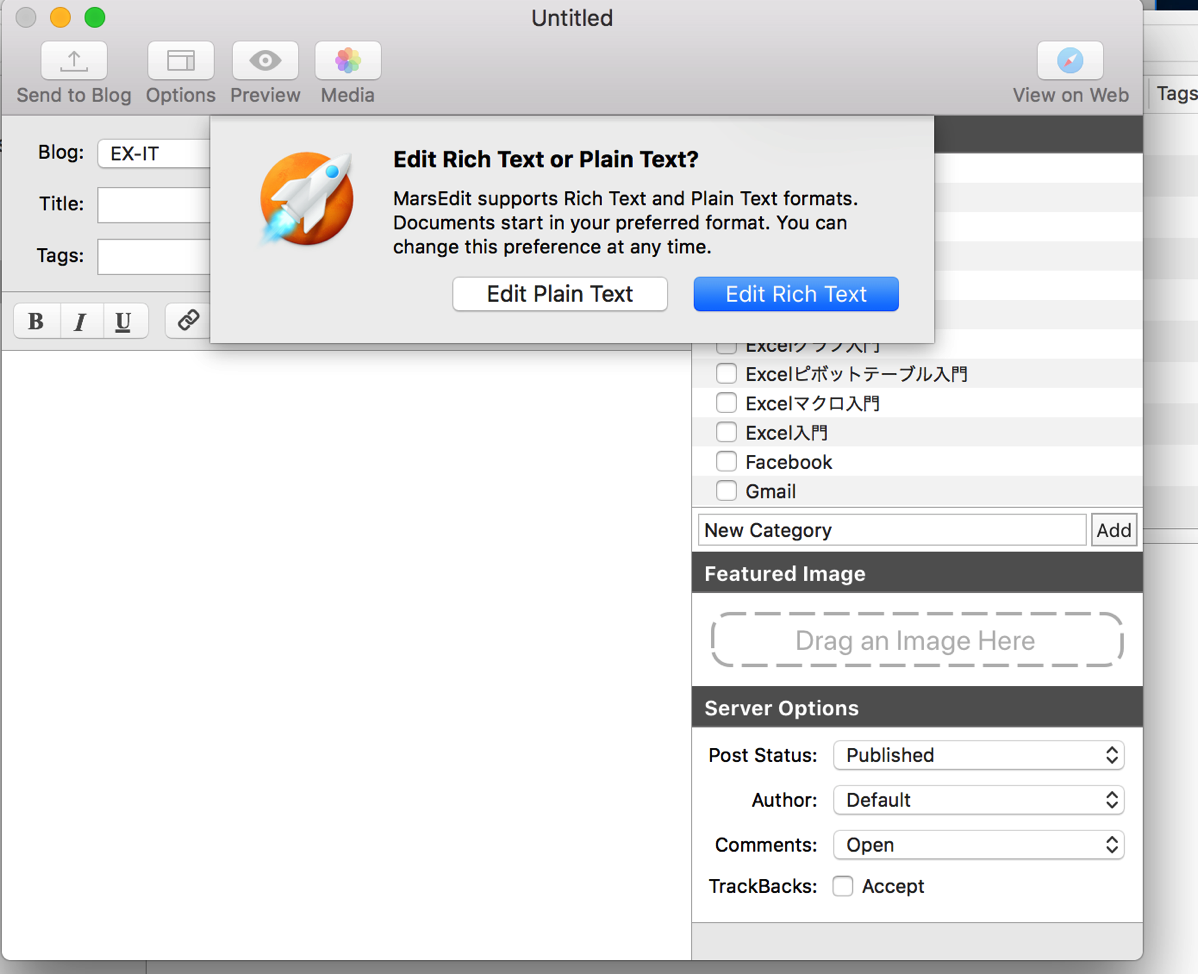The height and width of the screenshot is (974, 1198).
Task: Choose Edit Rich Text button
Action: coord(796,294)
